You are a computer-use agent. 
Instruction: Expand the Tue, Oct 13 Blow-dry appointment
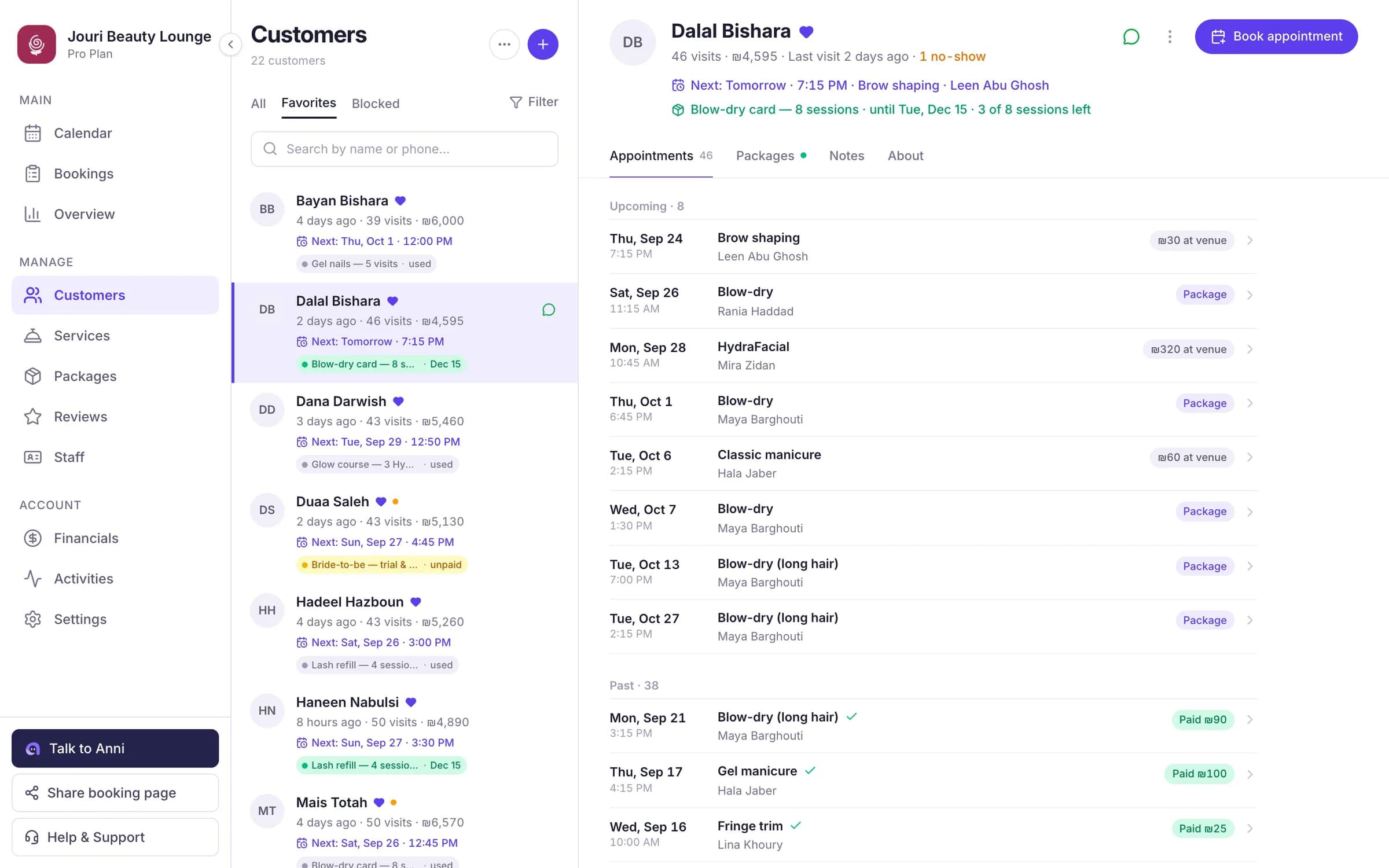(934, 572)
